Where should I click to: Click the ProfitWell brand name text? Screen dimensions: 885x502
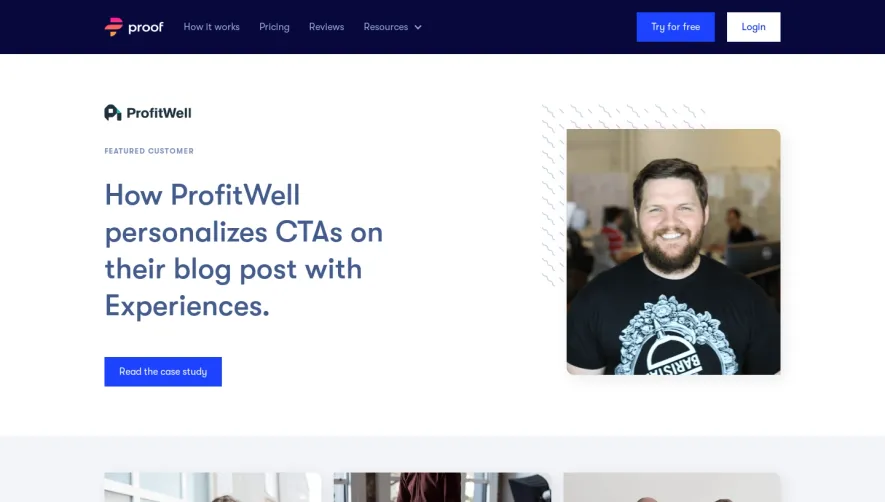point(159,113)
